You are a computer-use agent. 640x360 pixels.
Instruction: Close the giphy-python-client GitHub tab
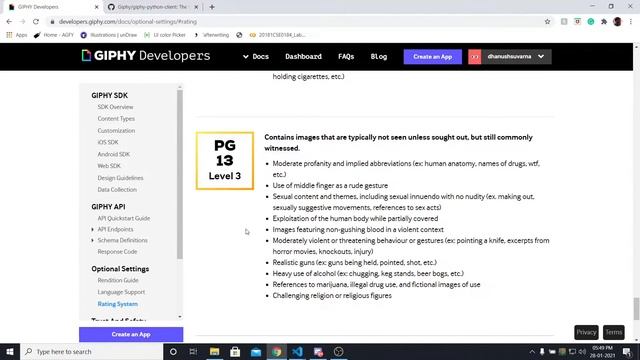click(196, 7)
